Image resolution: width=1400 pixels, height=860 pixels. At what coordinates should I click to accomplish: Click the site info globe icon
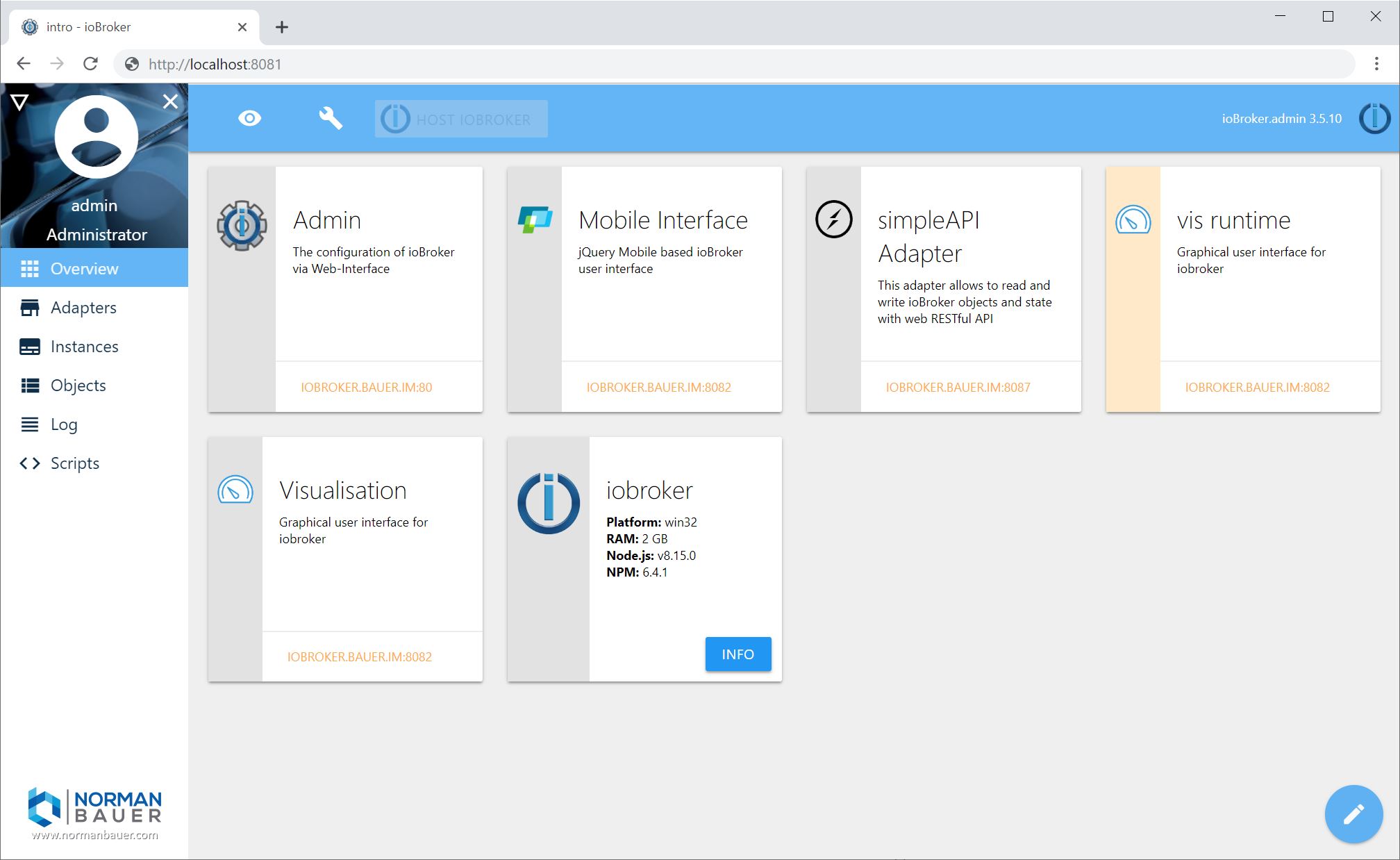tap(131, 64)
